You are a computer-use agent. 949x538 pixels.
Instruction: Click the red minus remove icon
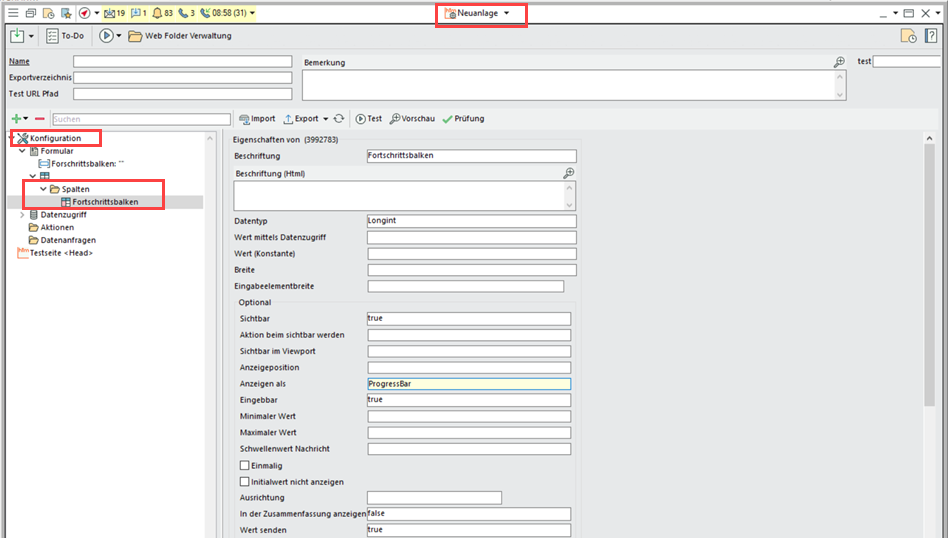40,119
